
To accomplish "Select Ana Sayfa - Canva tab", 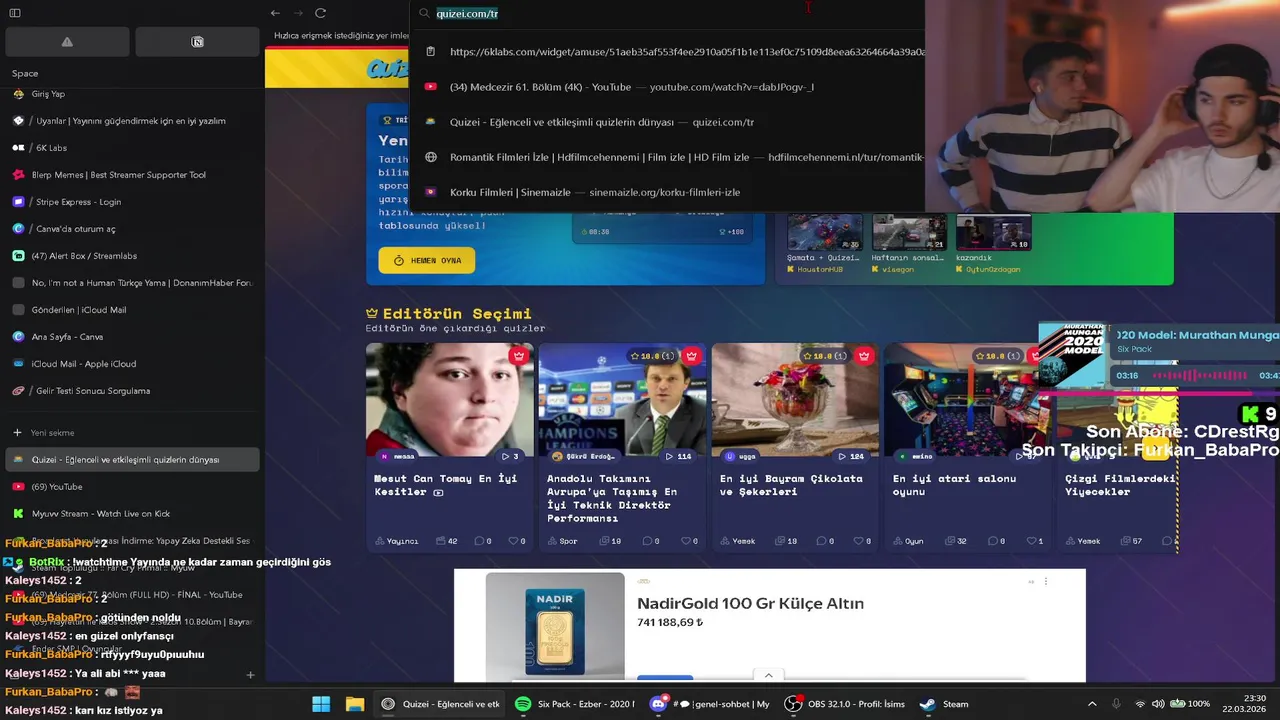I will [132, 337].
